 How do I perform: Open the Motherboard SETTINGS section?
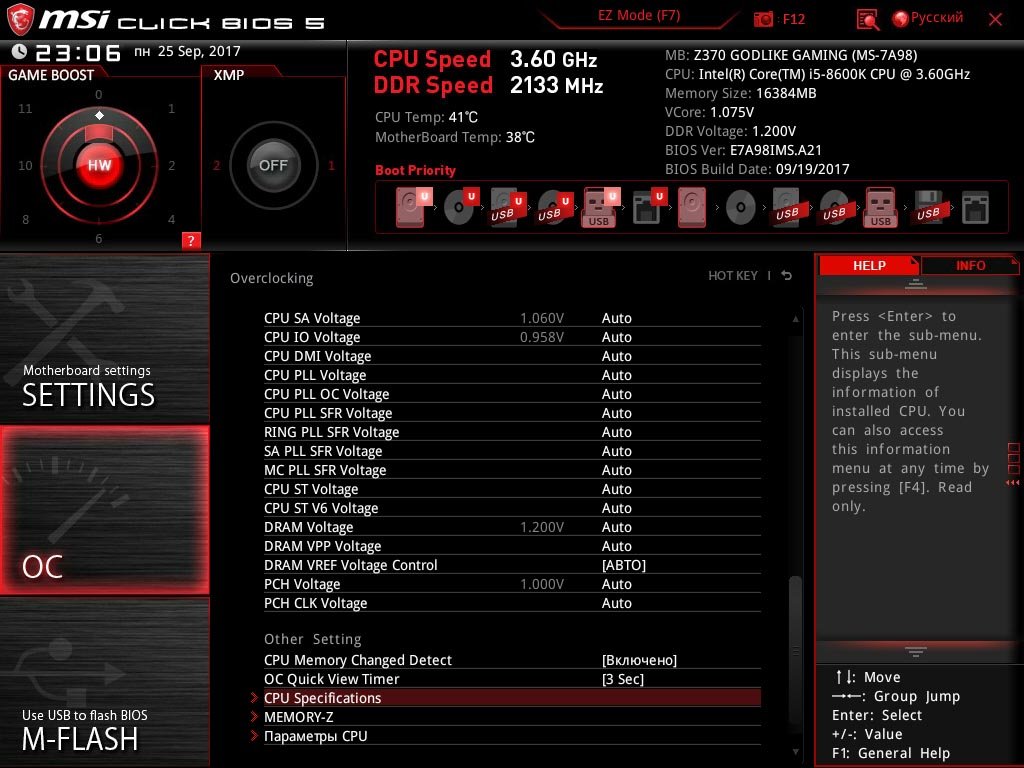tap(104, 338)
